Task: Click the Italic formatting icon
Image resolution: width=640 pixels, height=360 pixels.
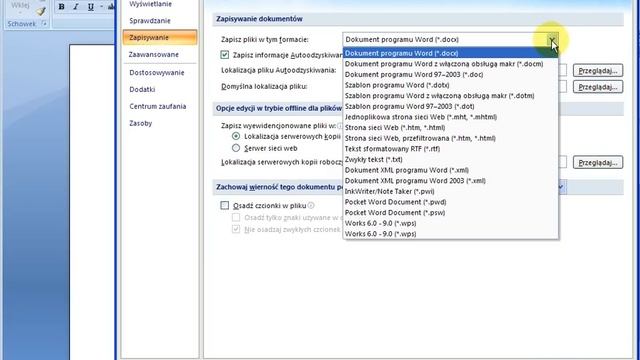Action: tap(76, 7)
